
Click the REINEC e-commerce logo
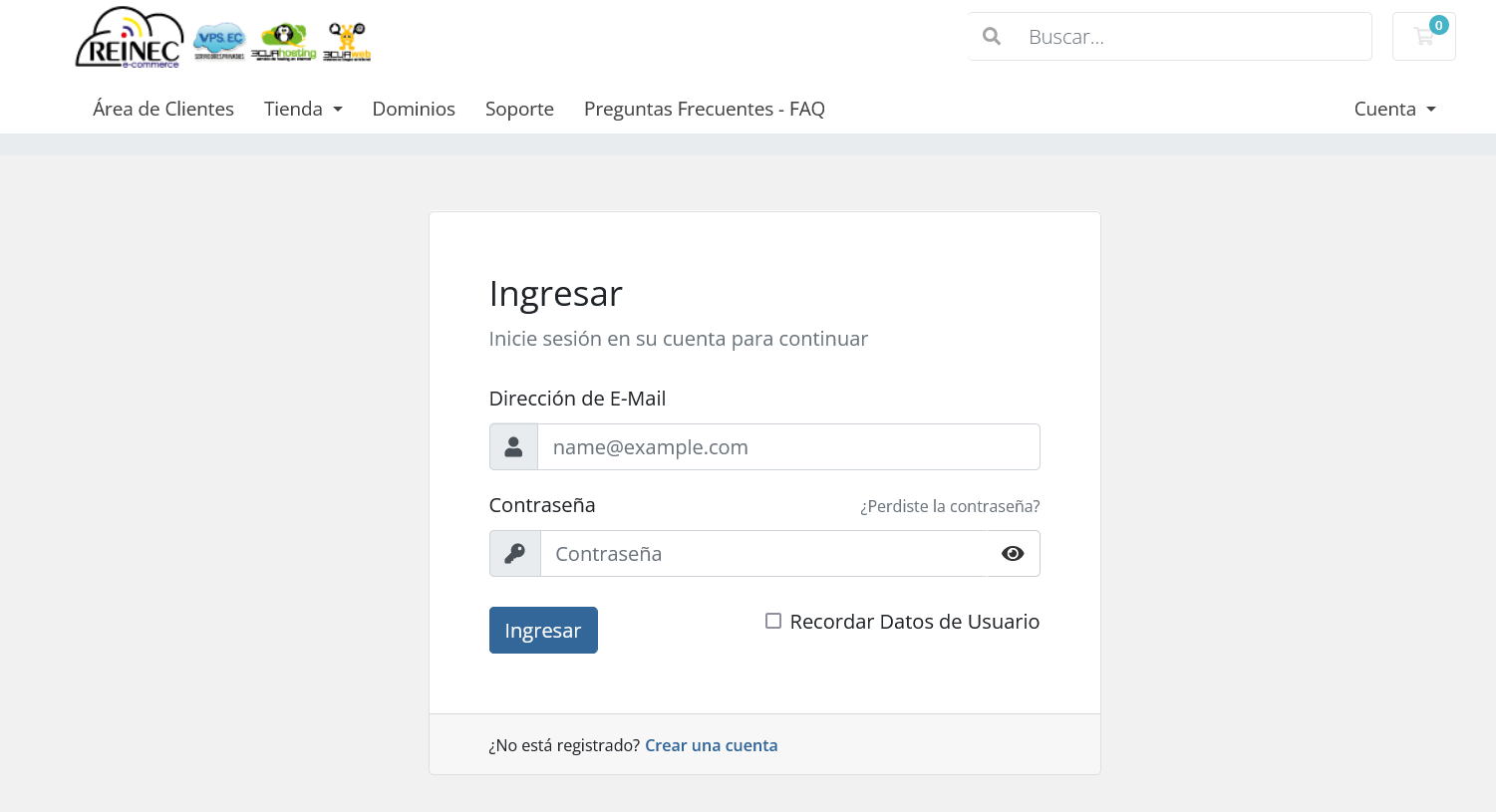point(129,38)
